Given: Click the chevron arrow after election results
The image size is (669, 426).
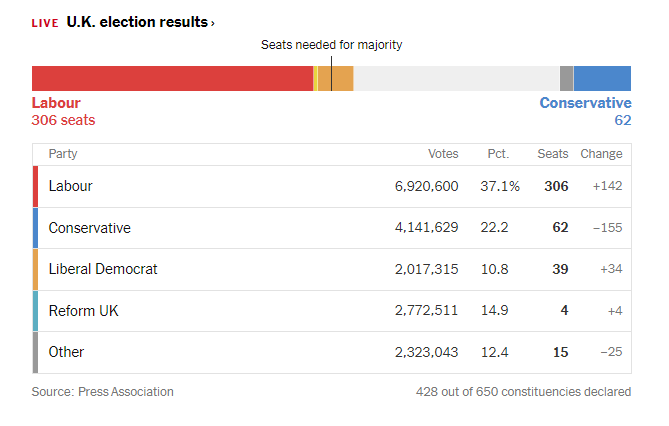Looking at the screenshot, I should pyautogui.click(x=212, y=23).
